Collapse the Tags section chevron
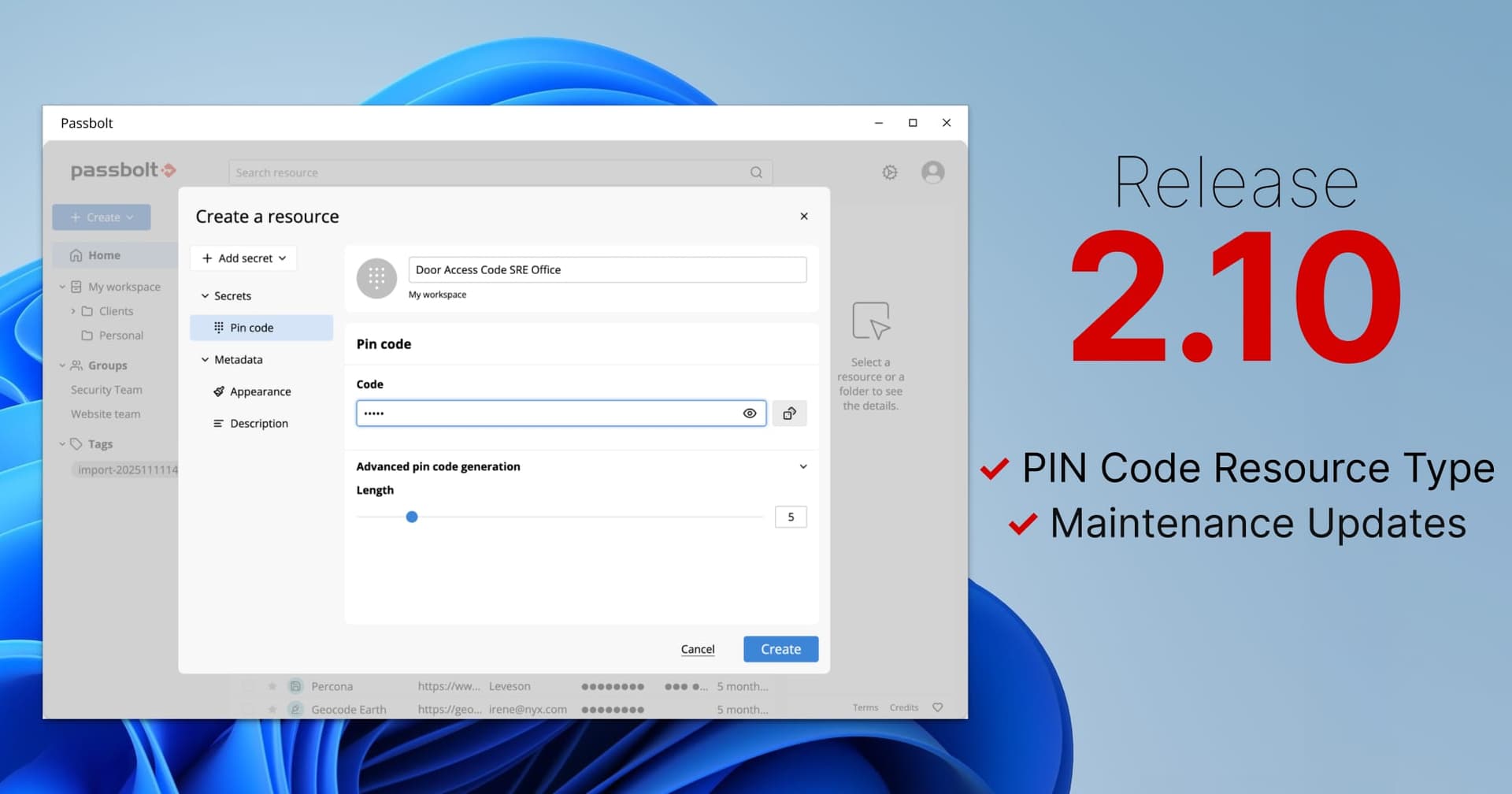This screenshot has width=1512, height=794. click(62, 444)
